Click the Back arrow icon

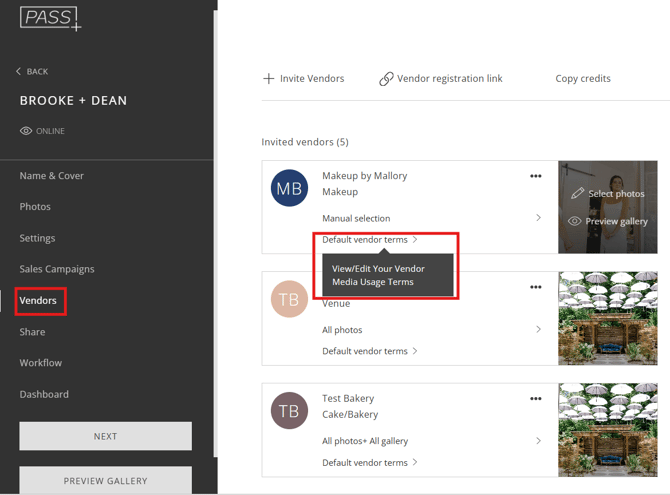tap(18, 72)
